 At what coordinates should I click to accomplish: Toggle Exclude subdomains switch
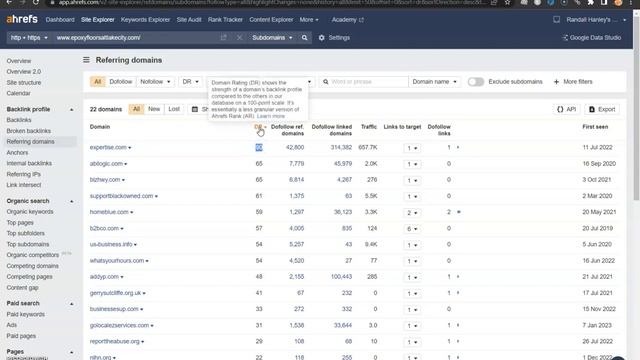(x=476, y=82)
